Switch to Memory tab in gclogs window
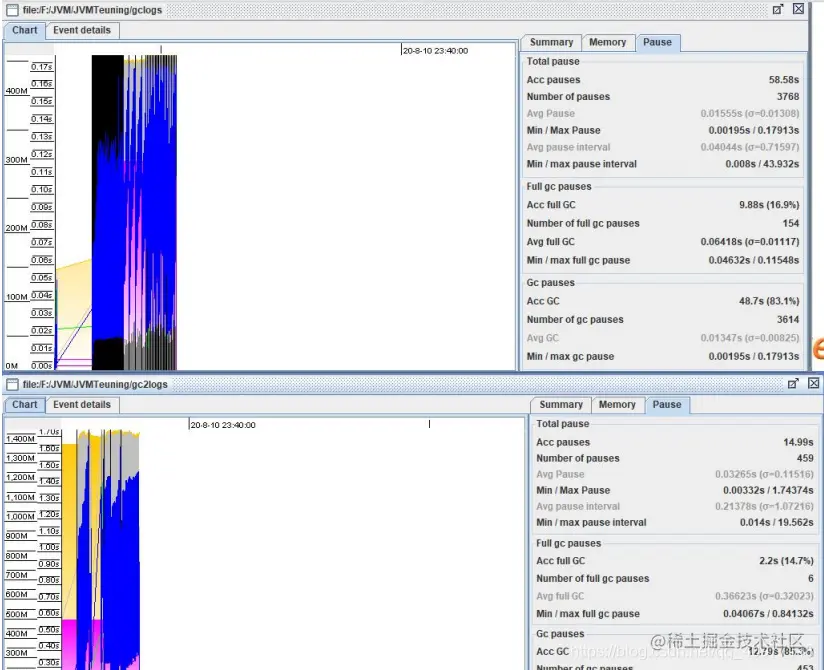 (x=607, y=42)
